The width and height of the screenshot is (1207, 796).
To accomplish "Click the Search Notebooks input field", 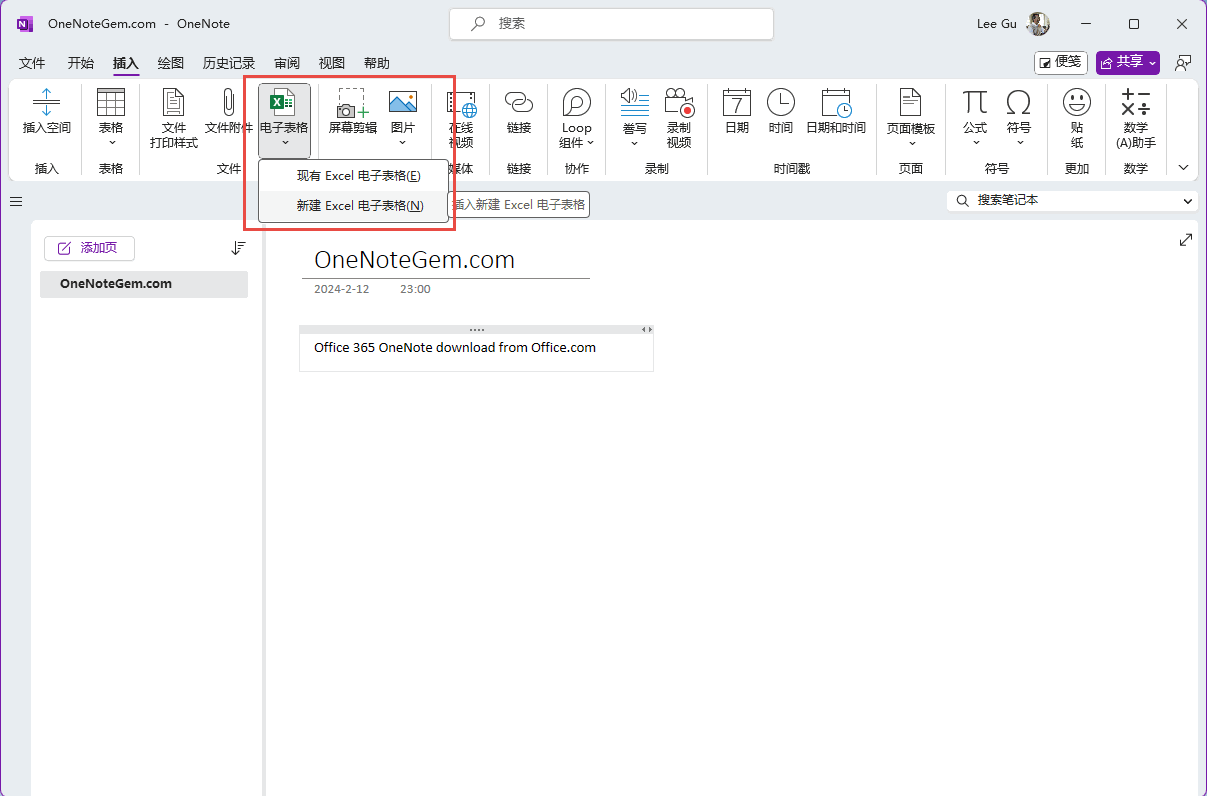I will tap(1070, 201).
